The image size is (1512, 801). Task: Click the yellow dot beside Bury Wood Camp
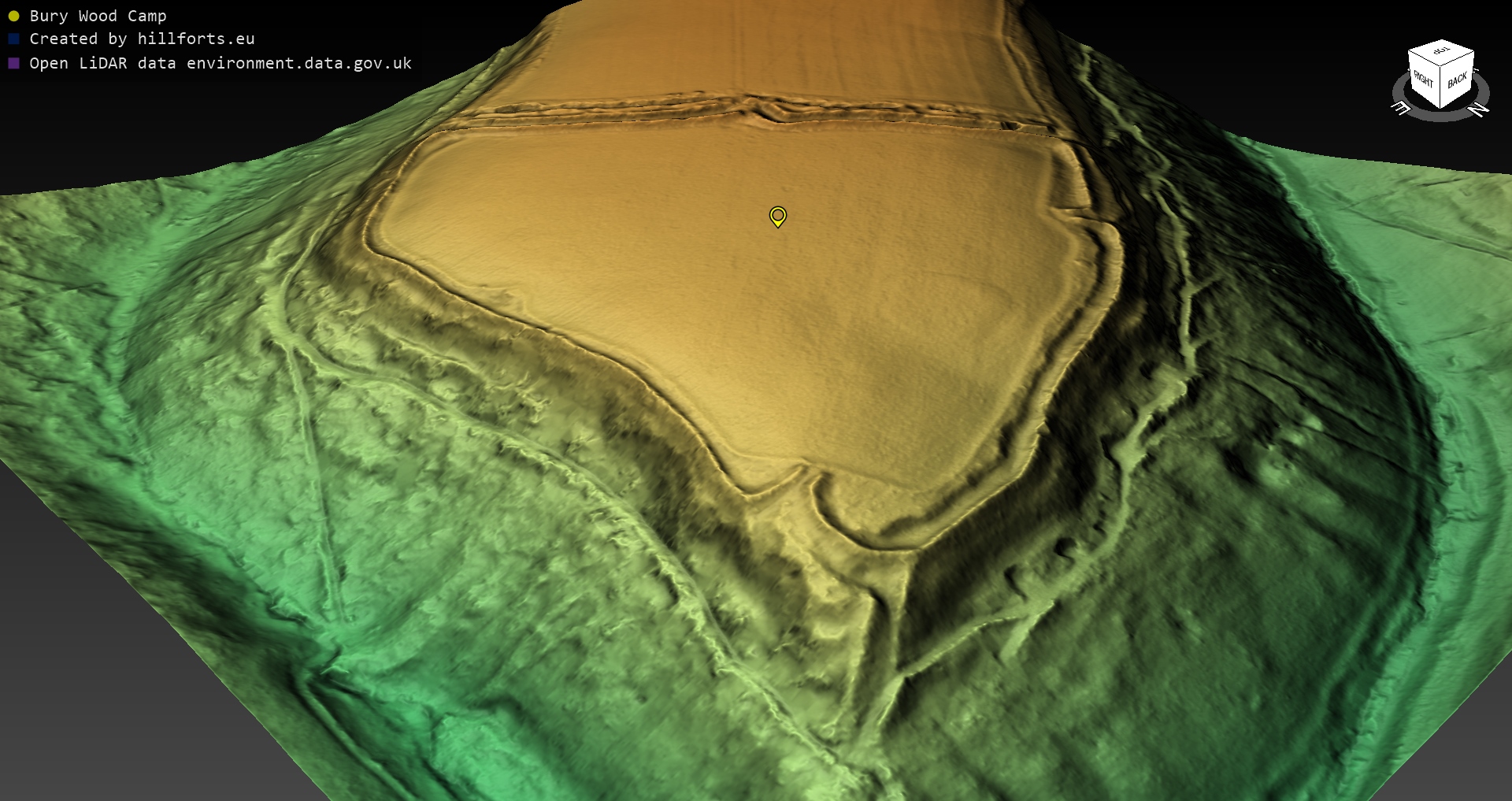[13, 16]
